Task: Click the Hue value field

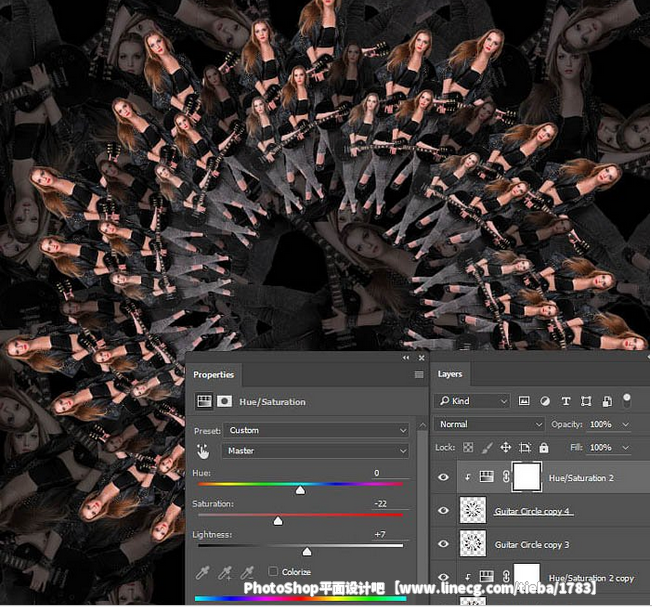Action: (x=388, y=473)
